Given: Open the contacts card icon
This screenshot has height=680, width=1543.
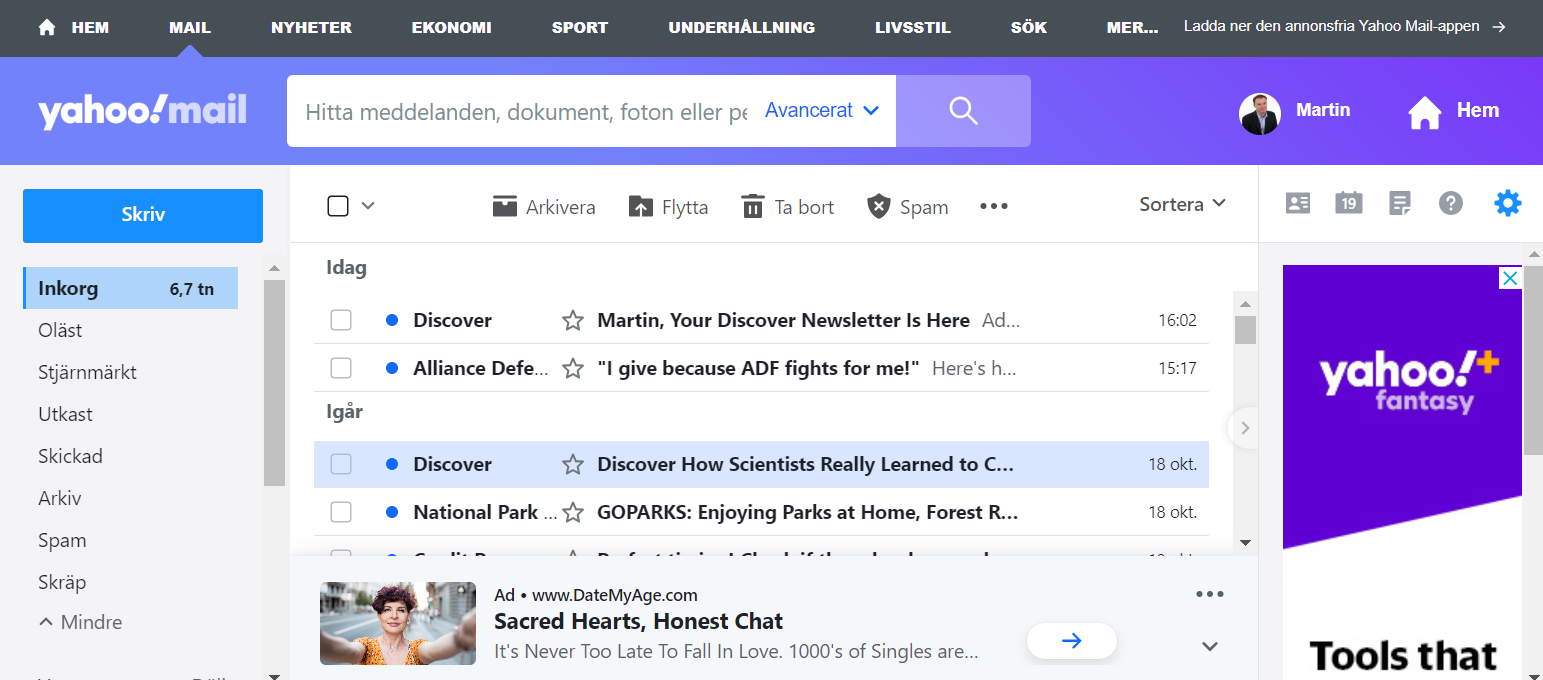Looking at the screenshot, I should tap(1298, 204).
